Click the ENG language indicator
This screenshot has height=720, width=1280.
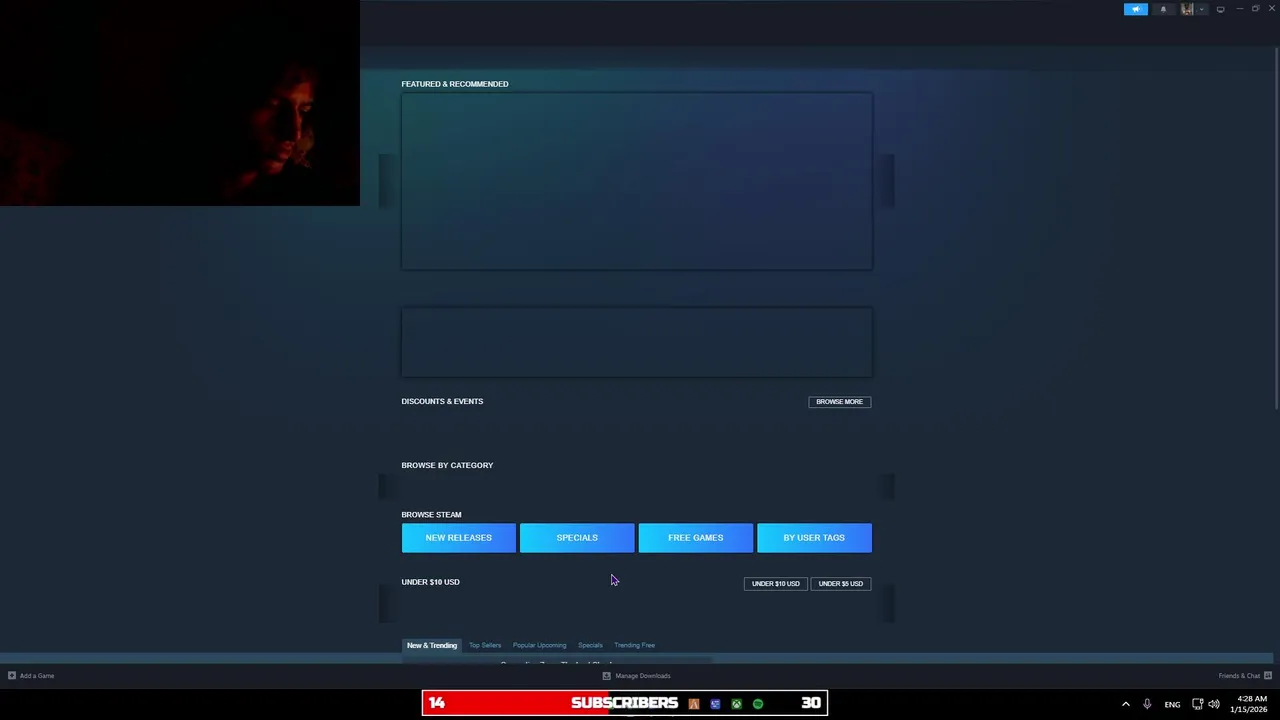point(1172,704)
